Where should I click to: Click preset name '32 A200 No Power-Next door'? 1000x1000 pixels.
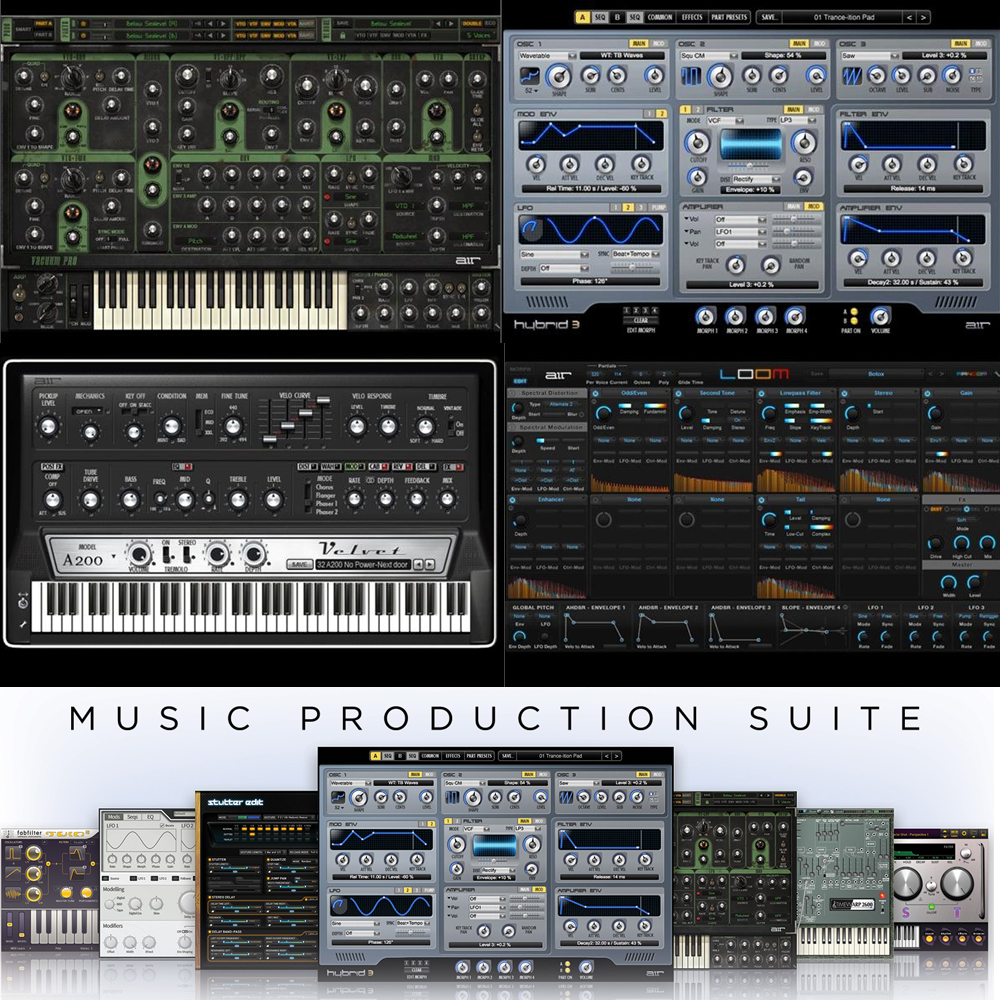[362, 564]
